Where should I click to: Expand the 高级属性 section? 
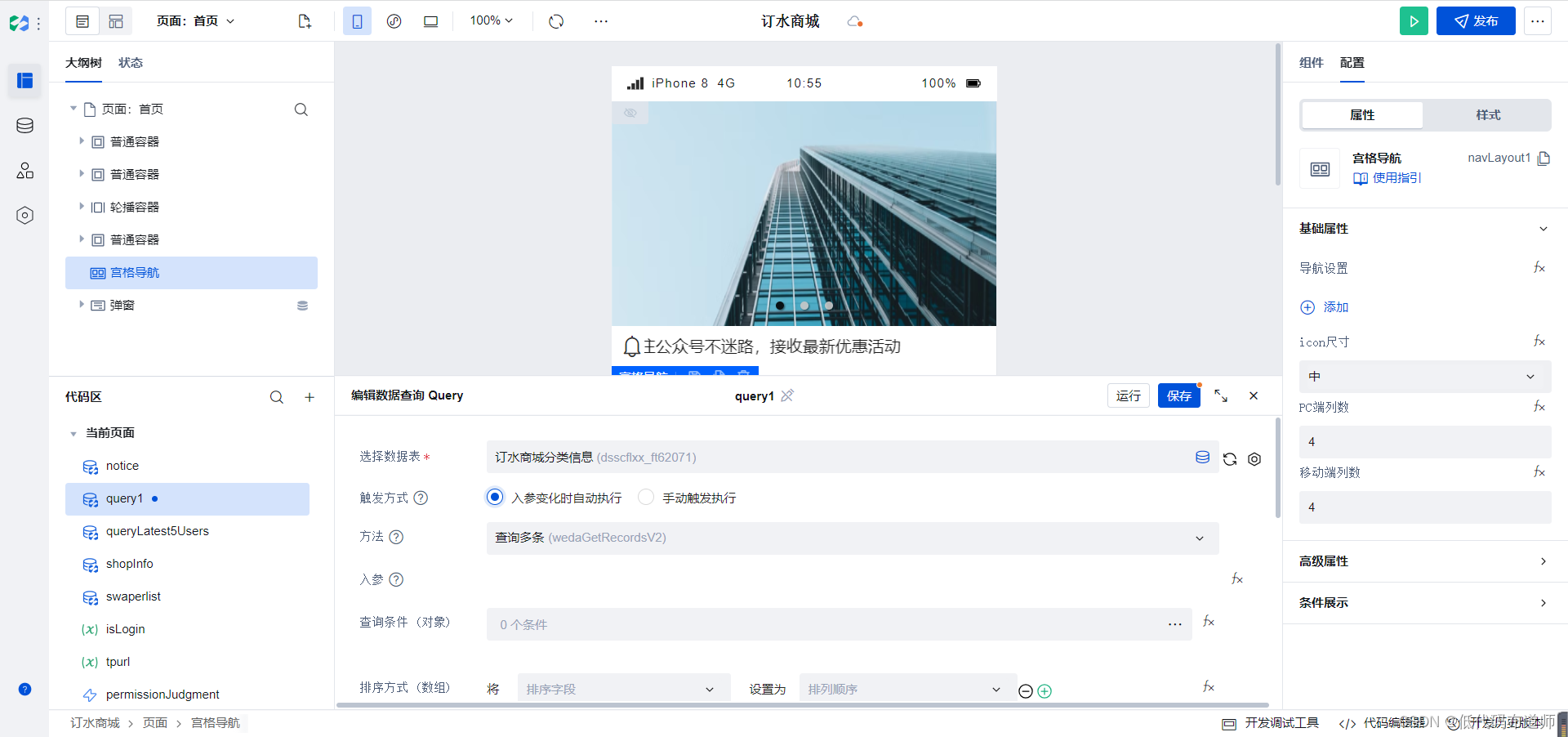coord(1543,561)
